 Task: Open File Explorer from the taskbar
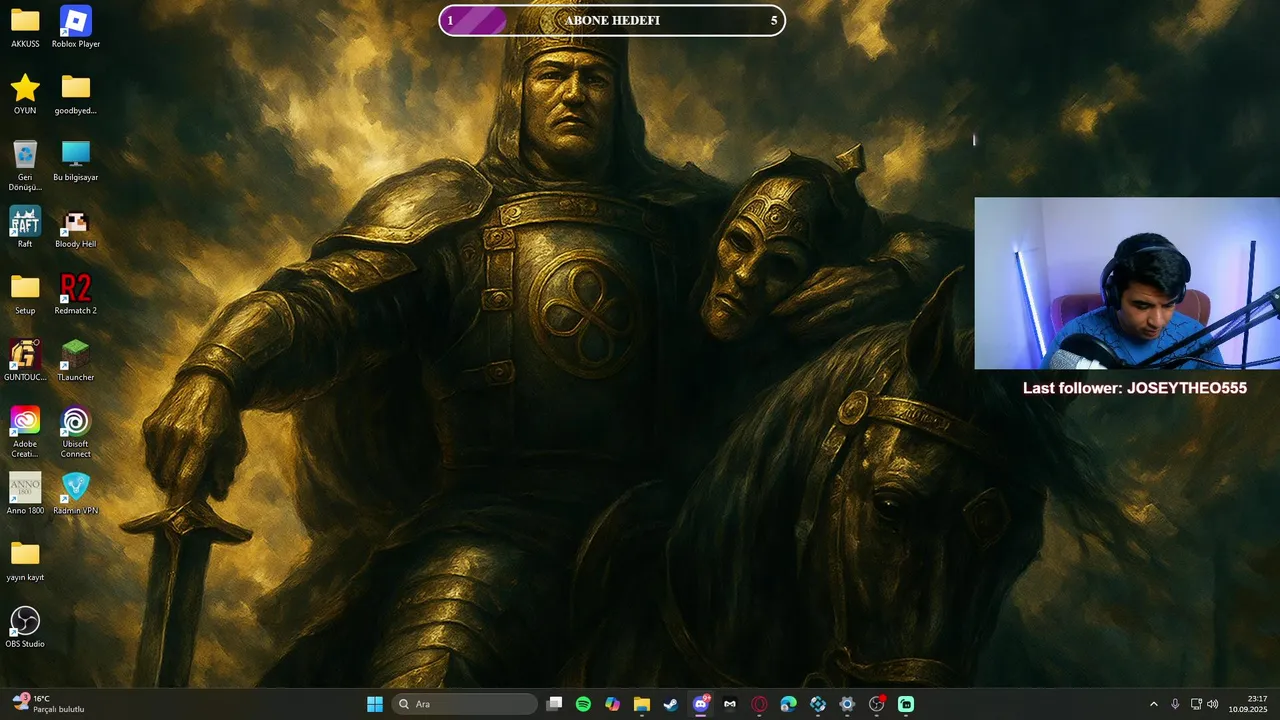pyautogui.click(x=642, y=704)
